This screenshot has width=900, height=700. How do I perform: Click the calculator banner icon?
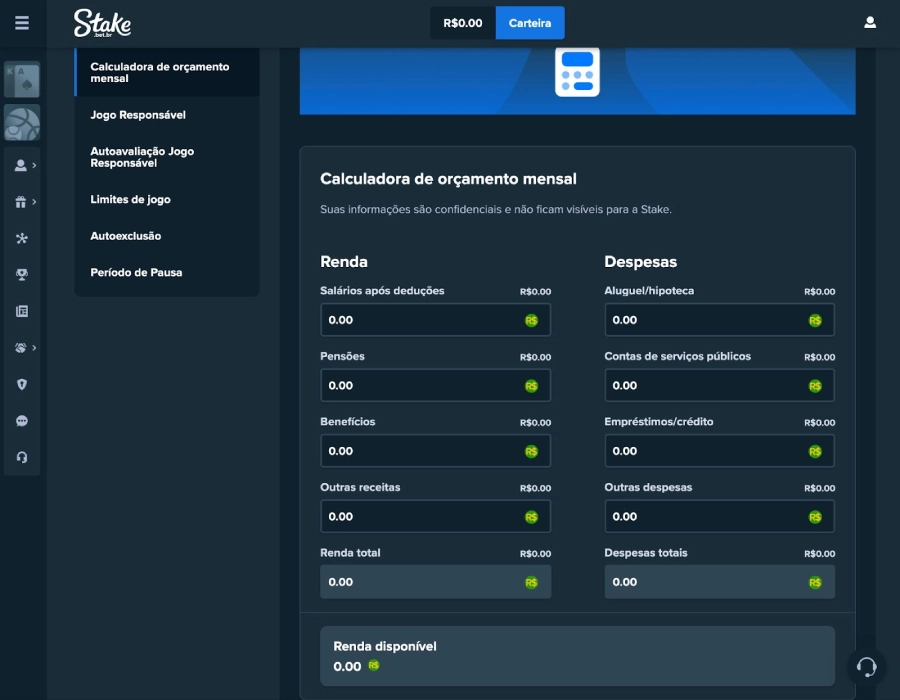(x=577, y=72)
